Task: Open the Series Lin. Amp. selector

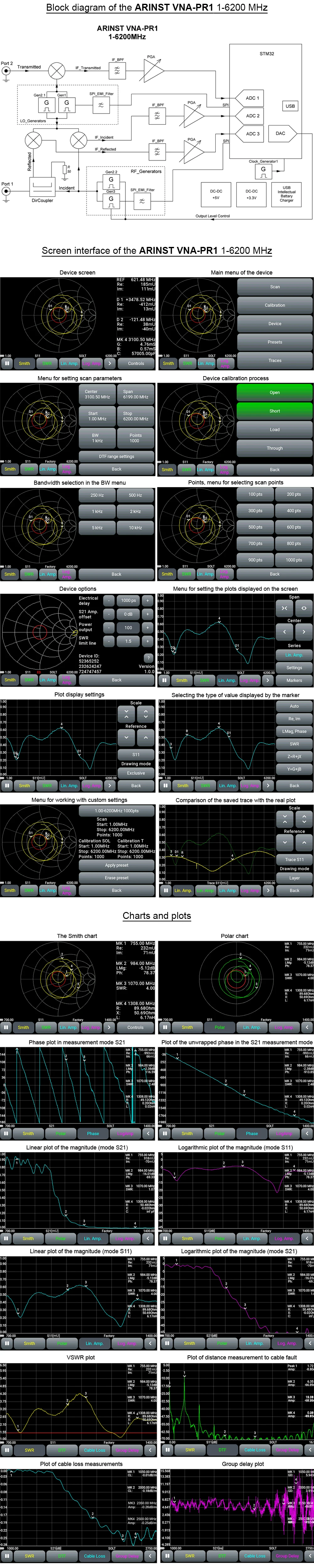Action: [x=294, y=655]
